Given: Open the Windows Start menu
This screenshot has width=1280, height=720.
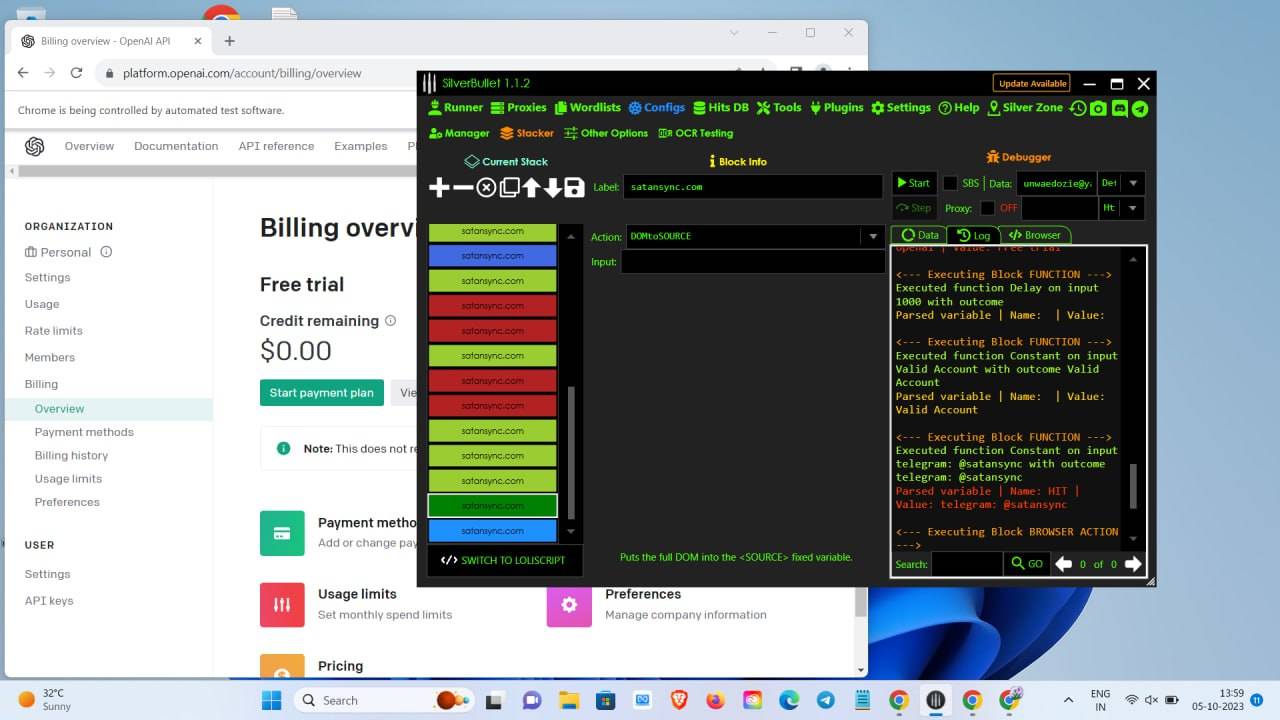Looking at the screenshot, I should click(272, 700).
